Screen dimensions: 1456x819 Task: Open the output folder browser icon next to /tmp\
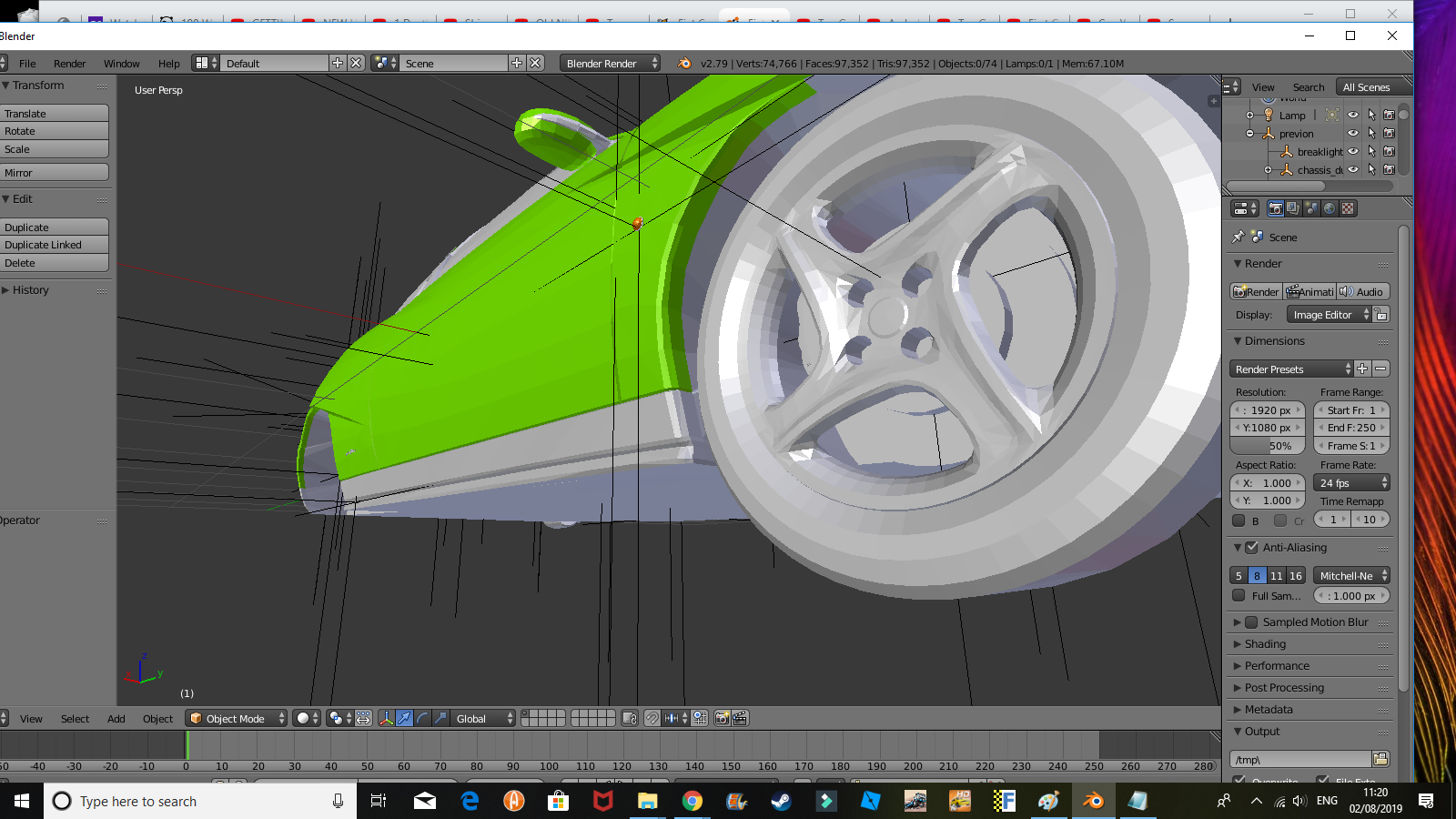point(1380,759)
